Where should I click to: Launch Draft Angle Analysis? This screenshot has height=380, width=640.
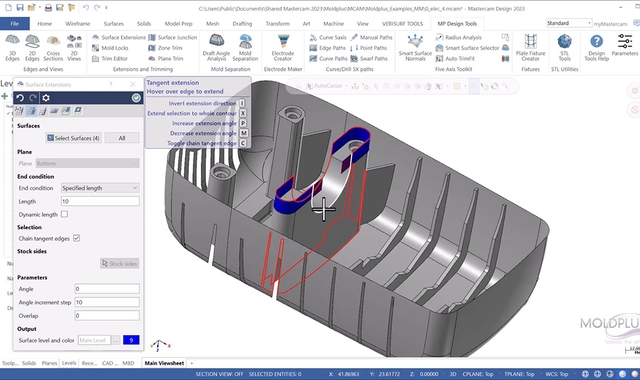pos(216,48)
